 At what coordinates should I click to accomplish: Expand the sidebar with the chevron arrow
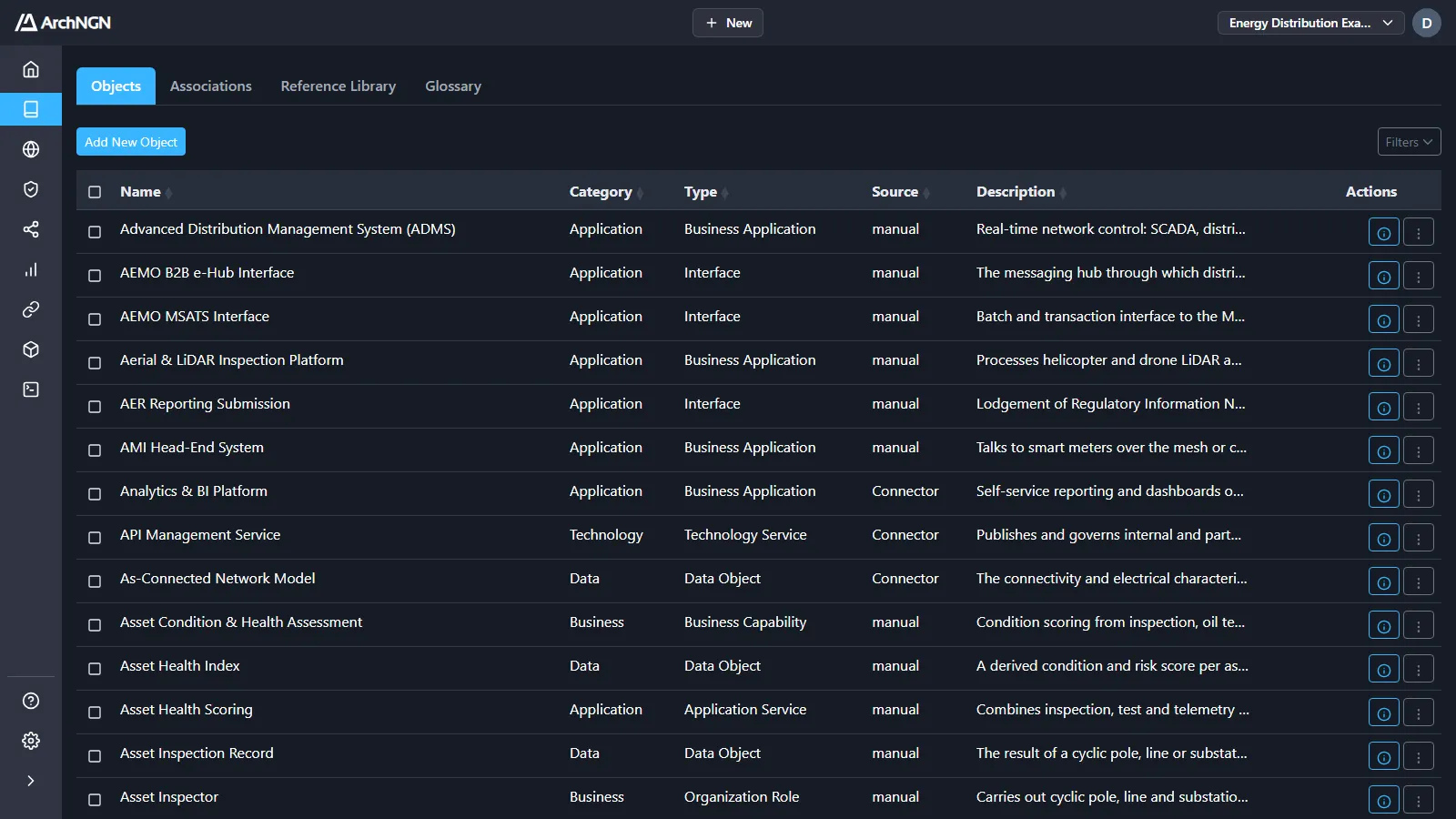tap(31, 781)
